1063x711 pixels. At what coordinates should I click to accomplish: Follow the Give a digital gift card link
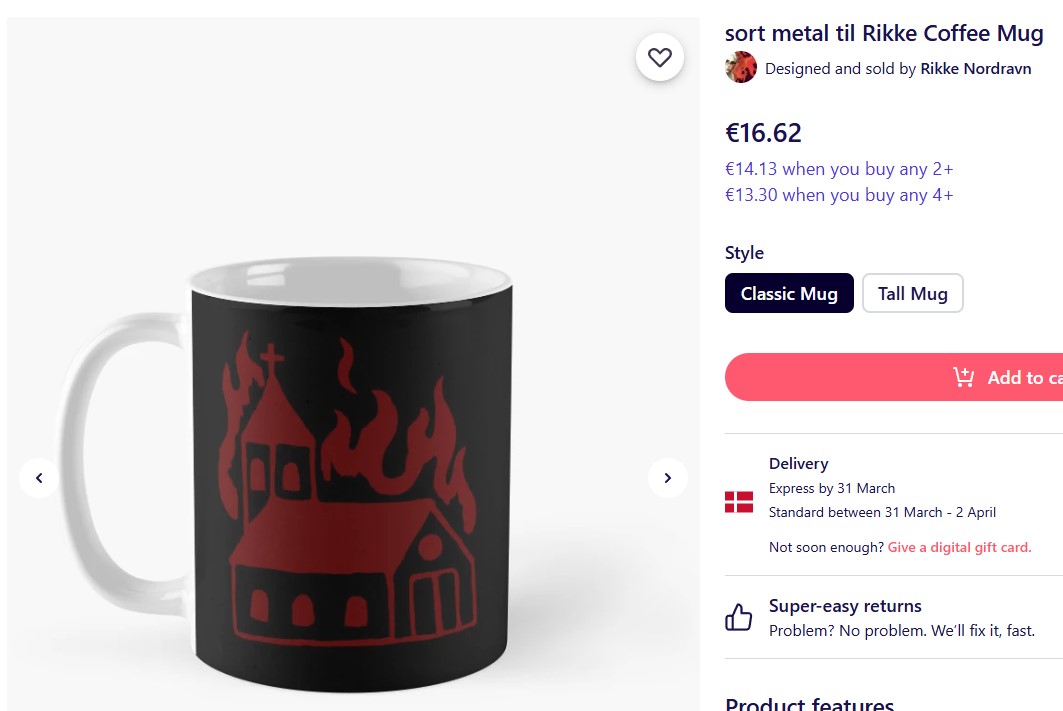[959, 547]
